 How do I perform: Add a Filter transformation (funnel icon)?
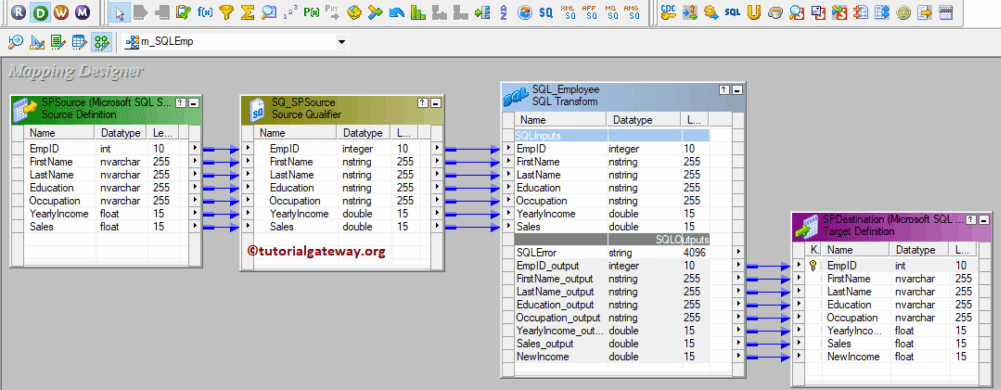coord(226,11)
